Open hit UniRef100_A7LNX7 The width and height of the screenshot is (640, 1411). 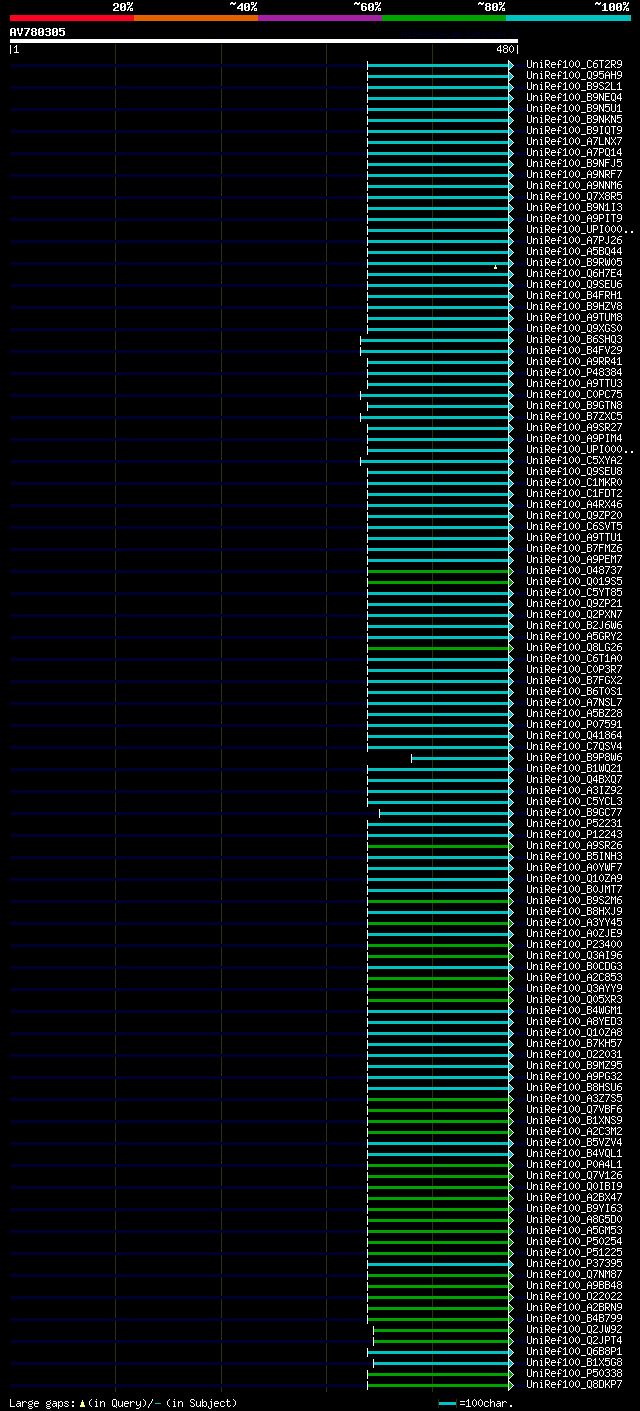(x=574, y=141)
